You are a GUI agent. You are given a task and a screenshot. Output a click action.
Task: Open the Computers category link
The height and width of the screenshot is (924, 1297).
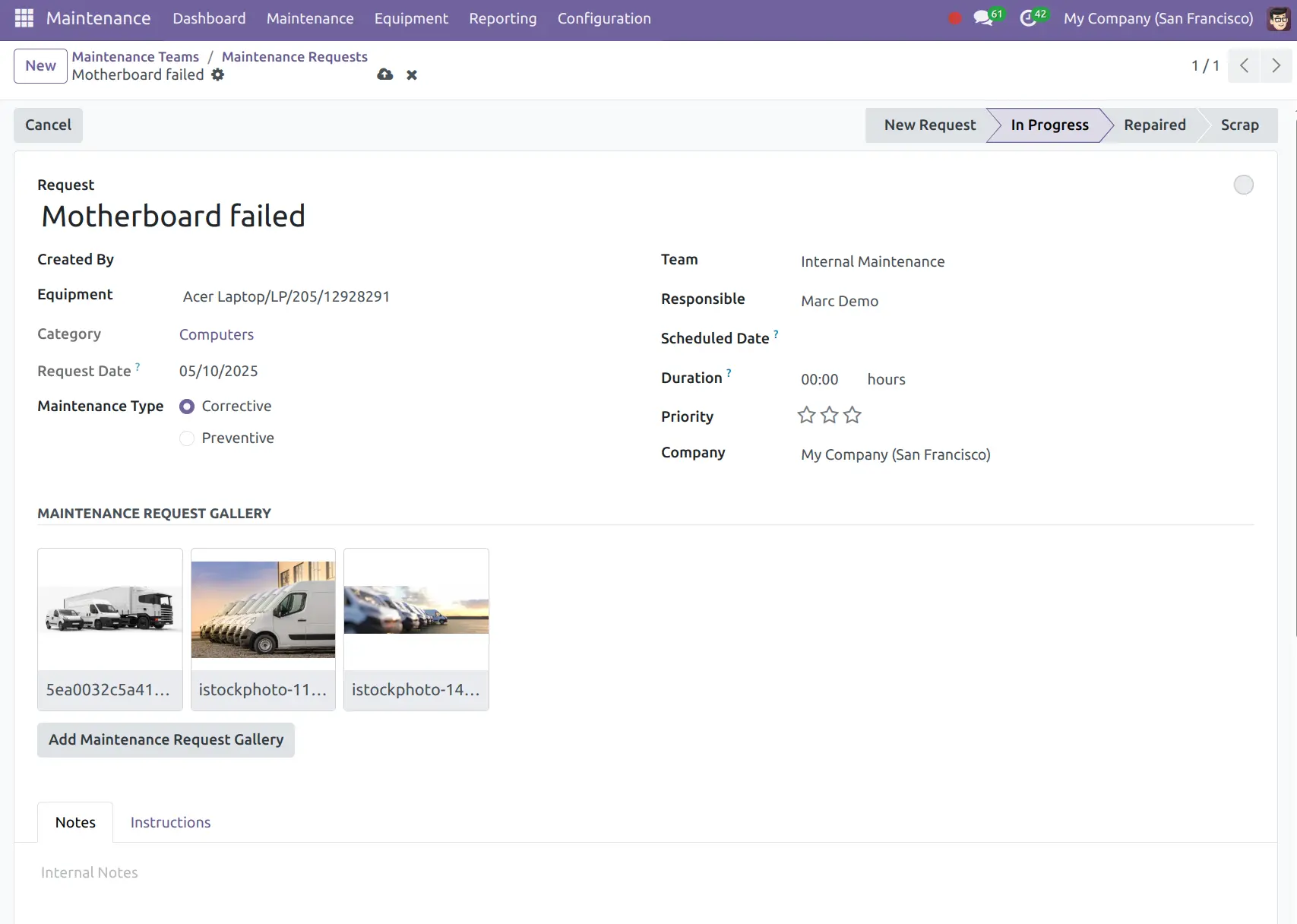(217, 334)
